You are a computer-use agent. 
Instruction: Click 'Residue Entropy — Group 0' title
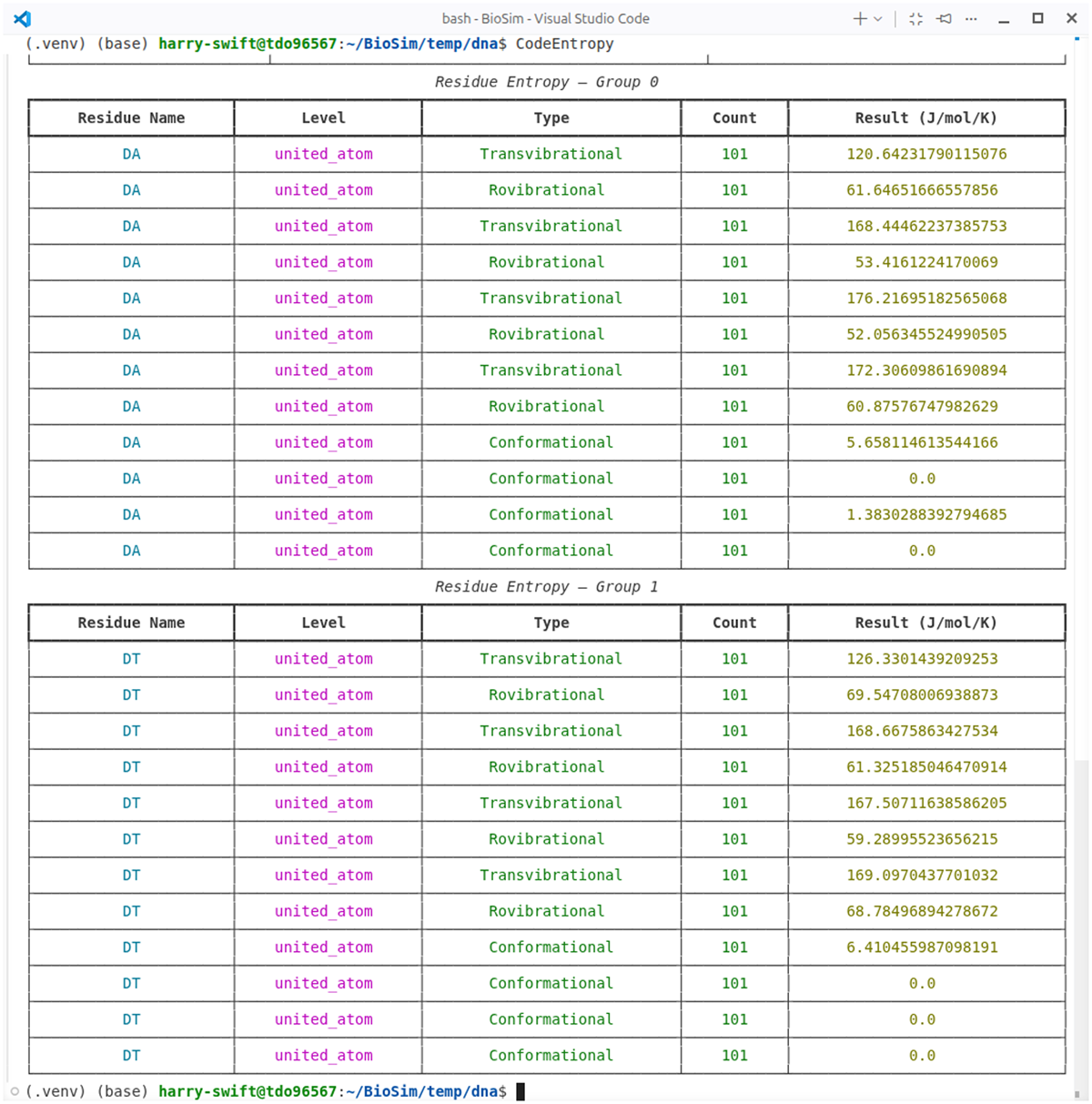point(546,82)
